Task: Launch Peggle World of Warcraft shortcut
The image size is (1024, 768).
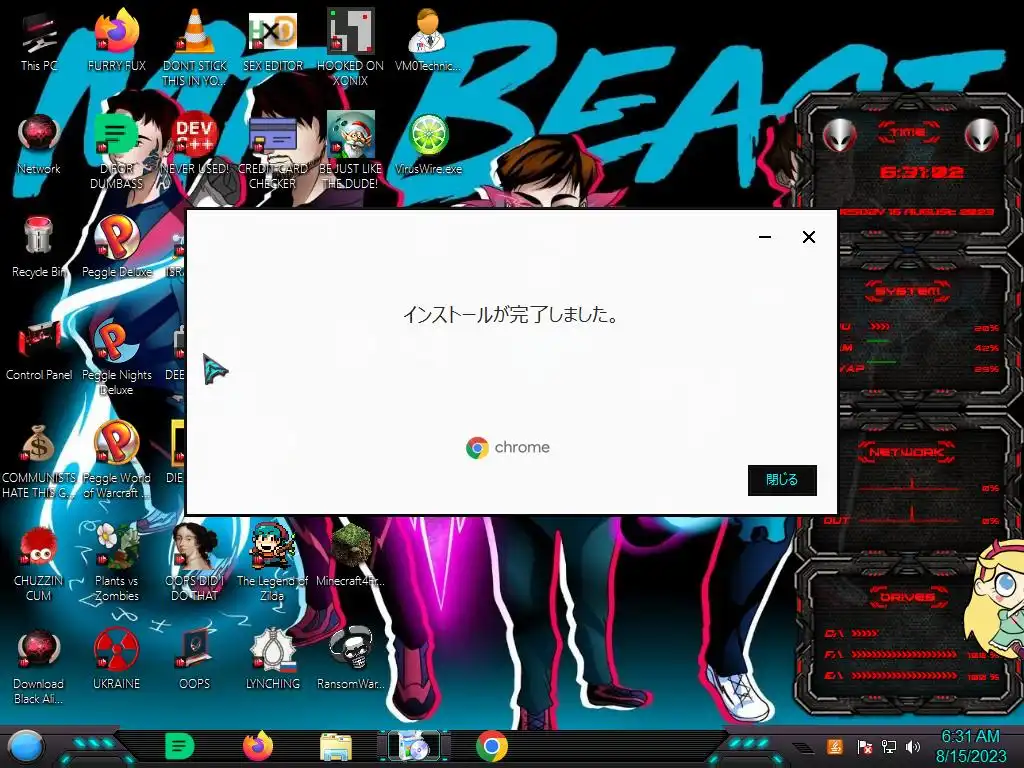Action: click(x=117, y=460)
